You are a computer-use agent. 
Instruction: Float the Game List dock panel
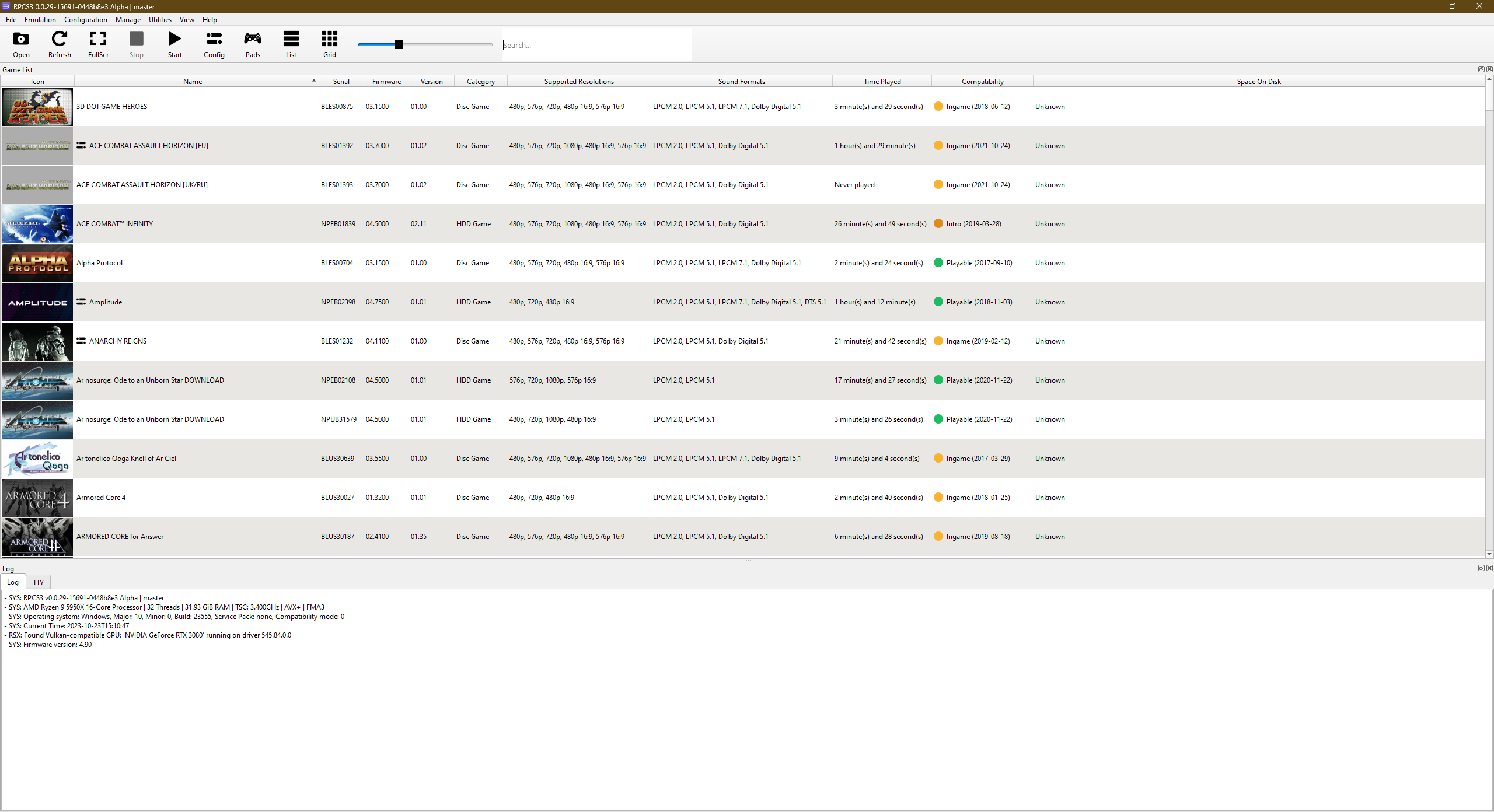click(1481, 69)
